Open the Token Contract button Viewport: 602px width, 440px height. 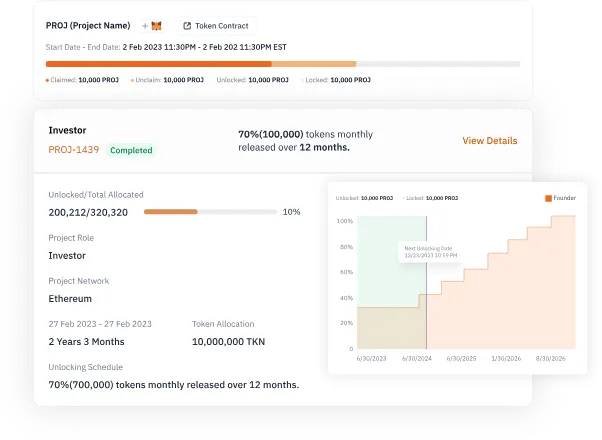[217, 26]
